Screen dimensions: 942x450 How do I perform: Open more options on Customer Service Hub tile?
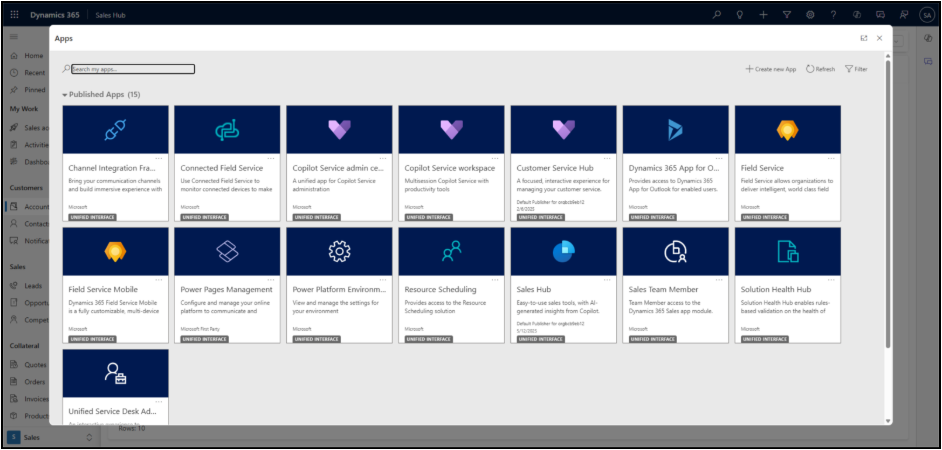pos(606,158)
